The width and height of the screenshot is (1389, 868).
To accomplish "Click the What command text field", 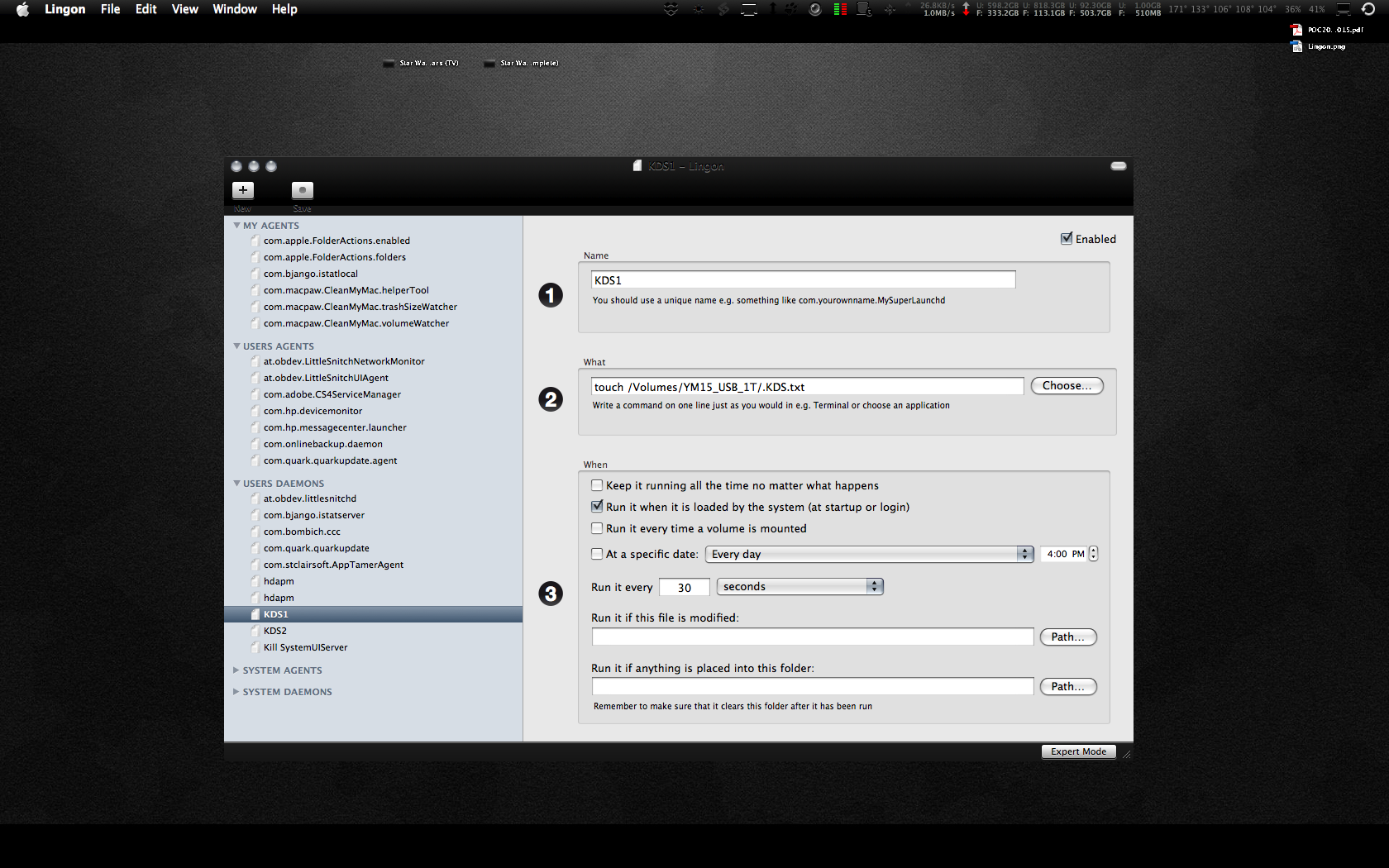I will click(x=808, y=387).
